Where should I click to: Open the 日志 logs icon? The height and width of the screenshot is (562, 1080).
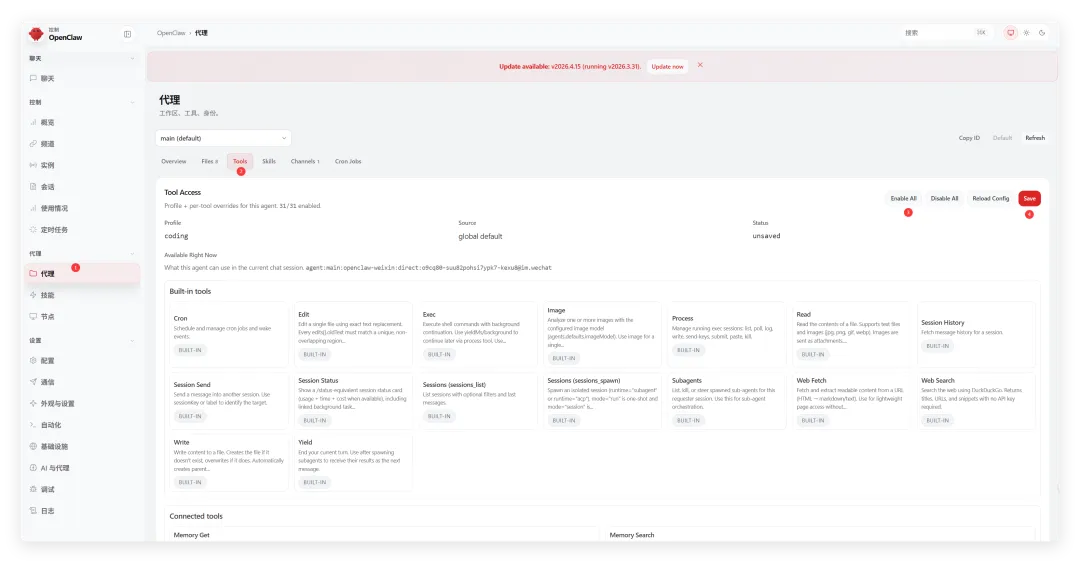click(33, 510)
